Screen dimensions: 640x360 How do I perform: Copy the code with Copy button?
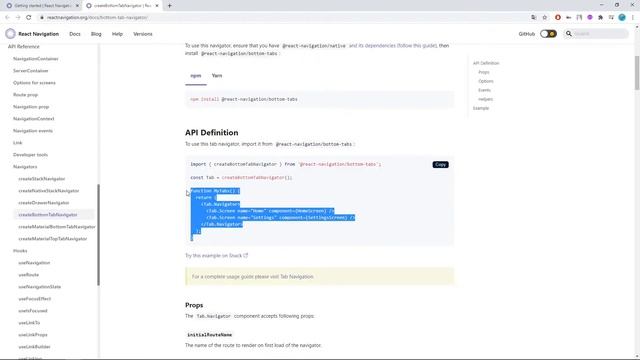pos(440,164)
